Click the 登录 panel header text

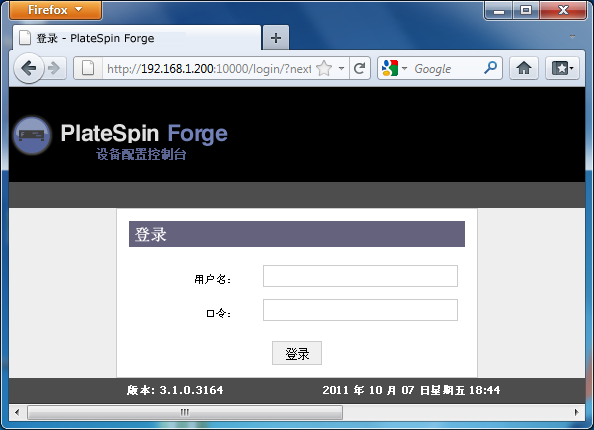point(151,234)
